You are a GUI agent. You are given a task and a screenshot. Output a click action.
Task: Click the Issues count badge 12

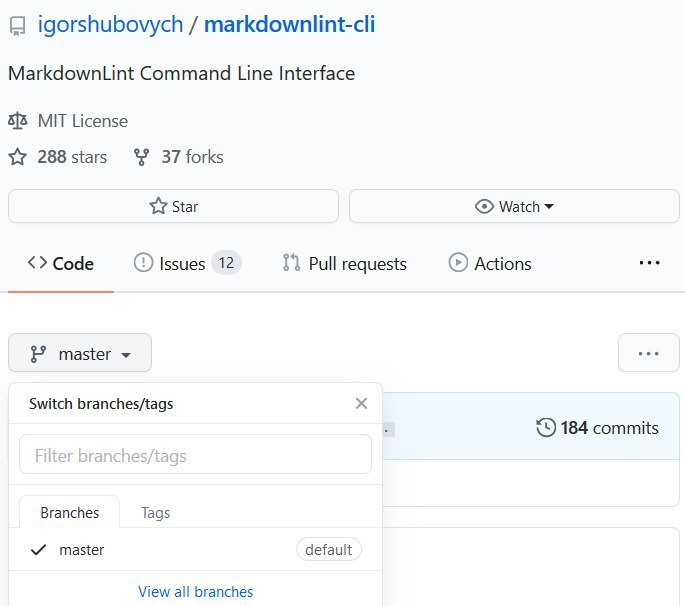point(226,263)
